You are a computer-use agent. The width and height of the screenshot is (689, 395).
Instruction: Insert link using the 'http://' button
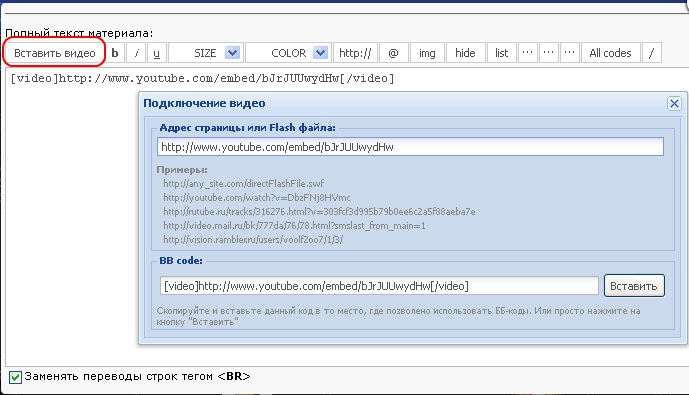click(x=355, y=53)
